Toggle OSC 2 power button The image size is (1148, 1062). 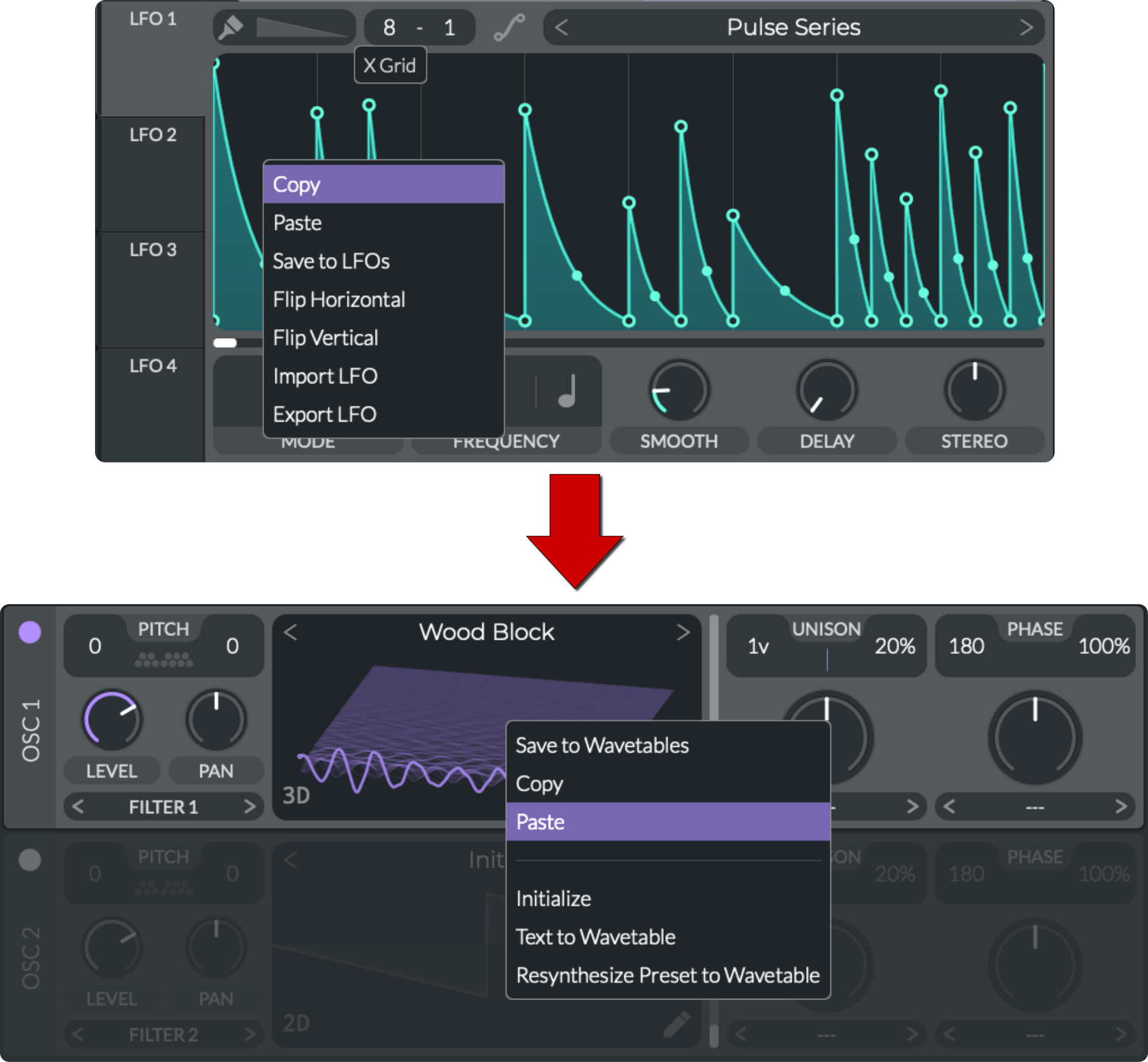[30, 860]
